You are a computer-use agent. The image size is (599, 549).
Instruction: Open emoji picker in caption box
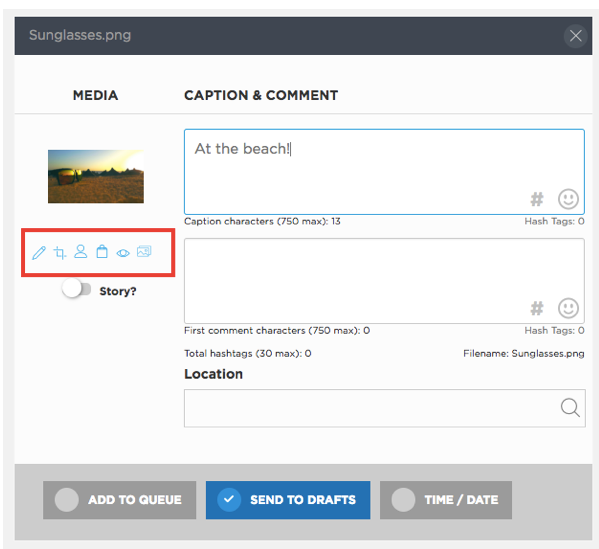568,199
